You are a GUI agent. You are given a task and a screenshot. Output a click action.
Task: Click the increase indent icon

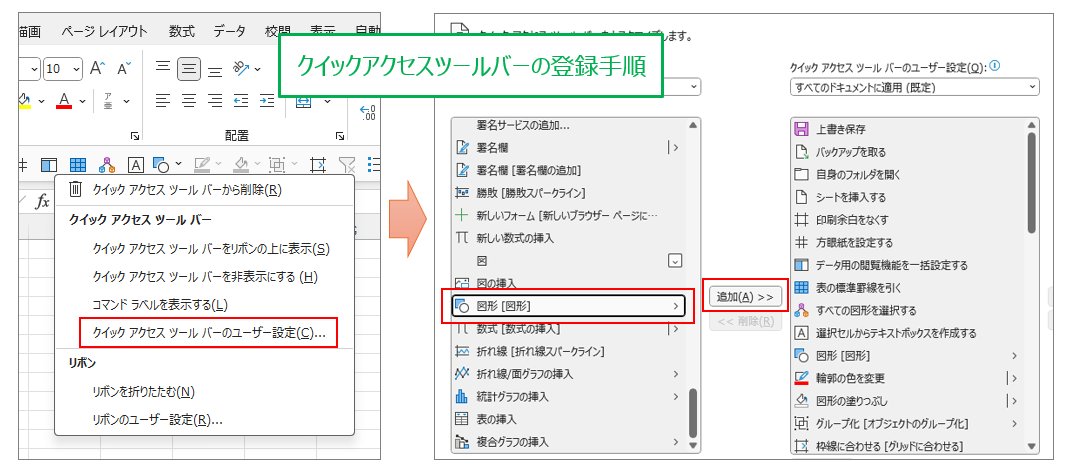tap(267, 101)
